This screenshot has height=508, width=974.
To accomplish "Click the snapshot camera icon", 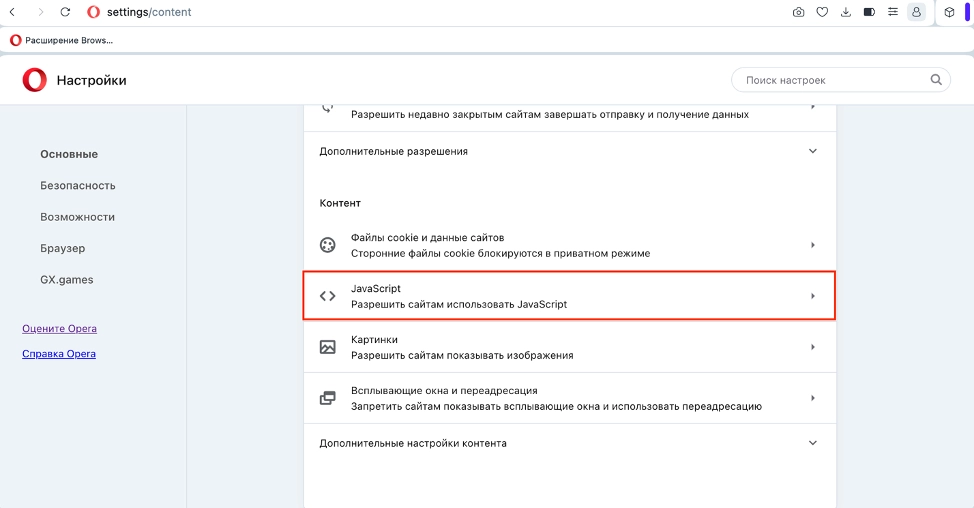I will click(798, 12).
